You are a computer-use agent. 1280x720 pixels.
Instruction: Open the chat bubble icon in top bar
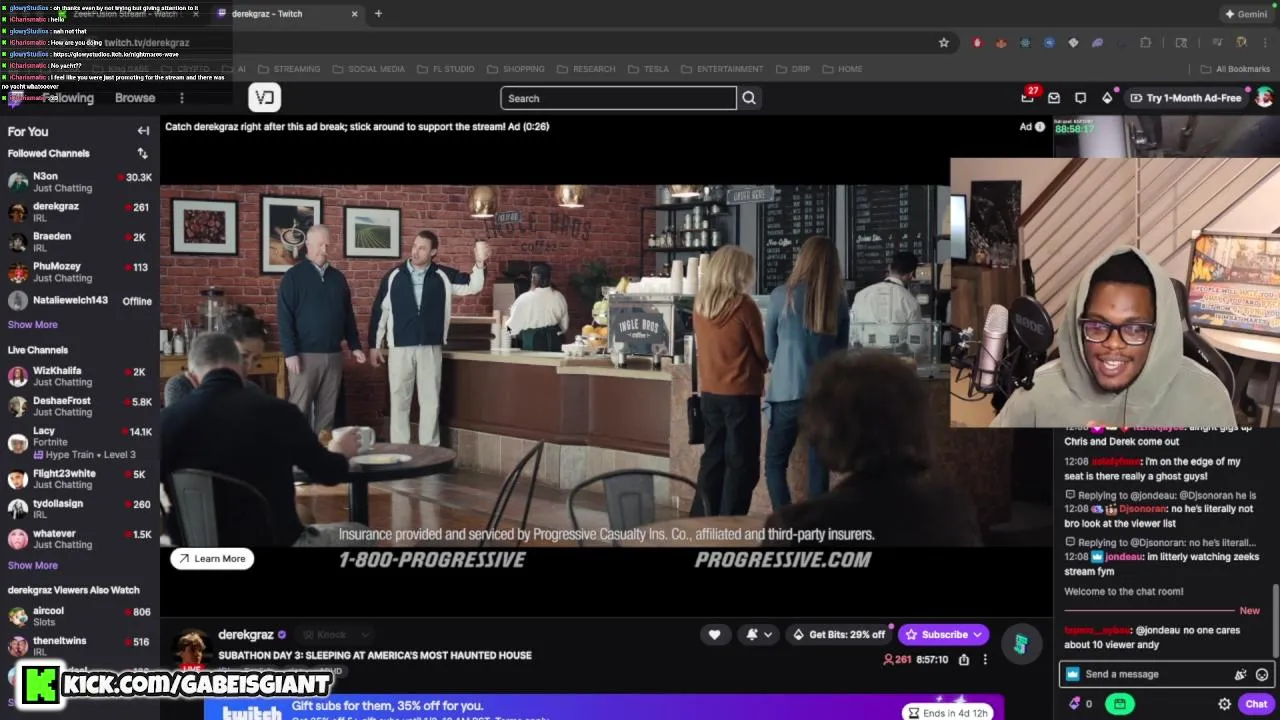[1080, 98]
